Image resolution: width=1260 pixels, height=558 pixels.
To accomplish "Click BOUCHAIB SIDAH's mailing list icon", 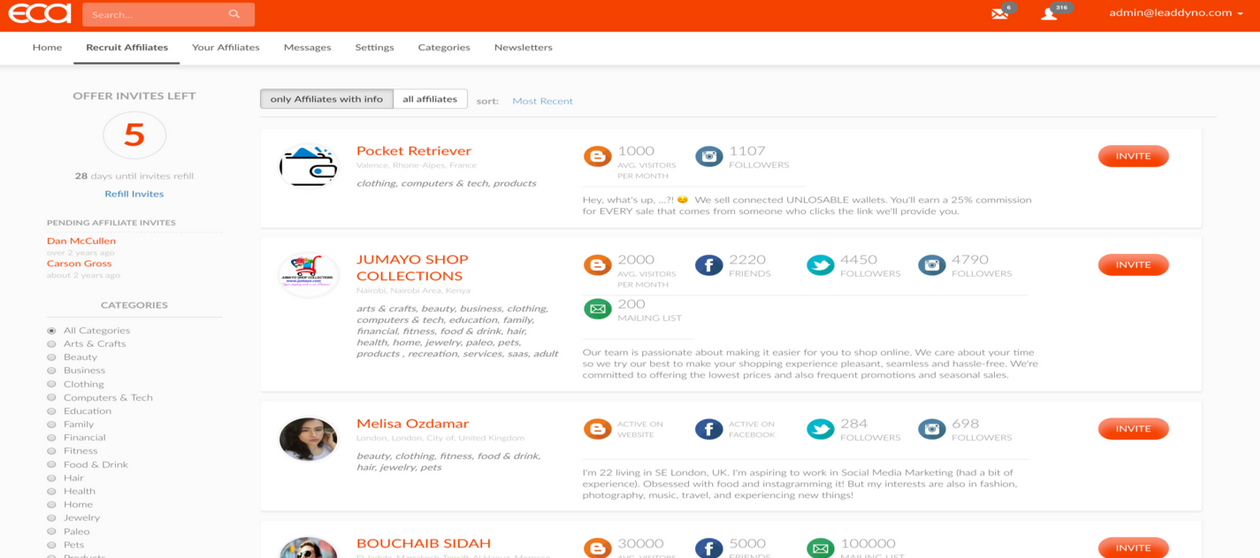I will 820,548.
